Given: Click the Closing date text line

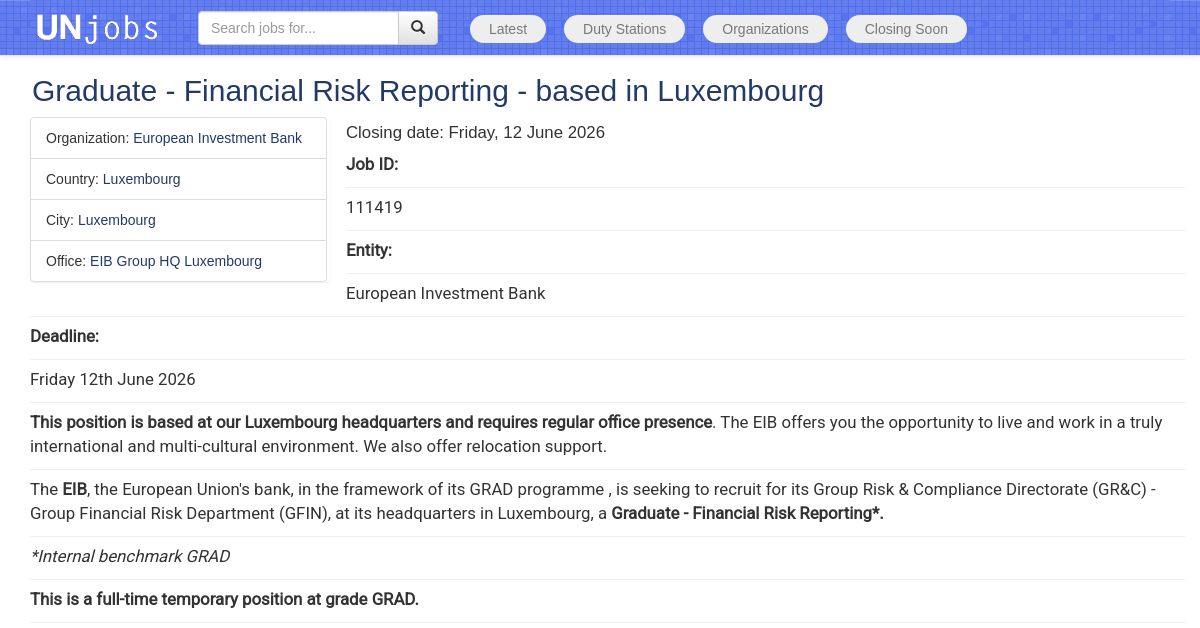Looking at the screenshot, I should point(475,133).
